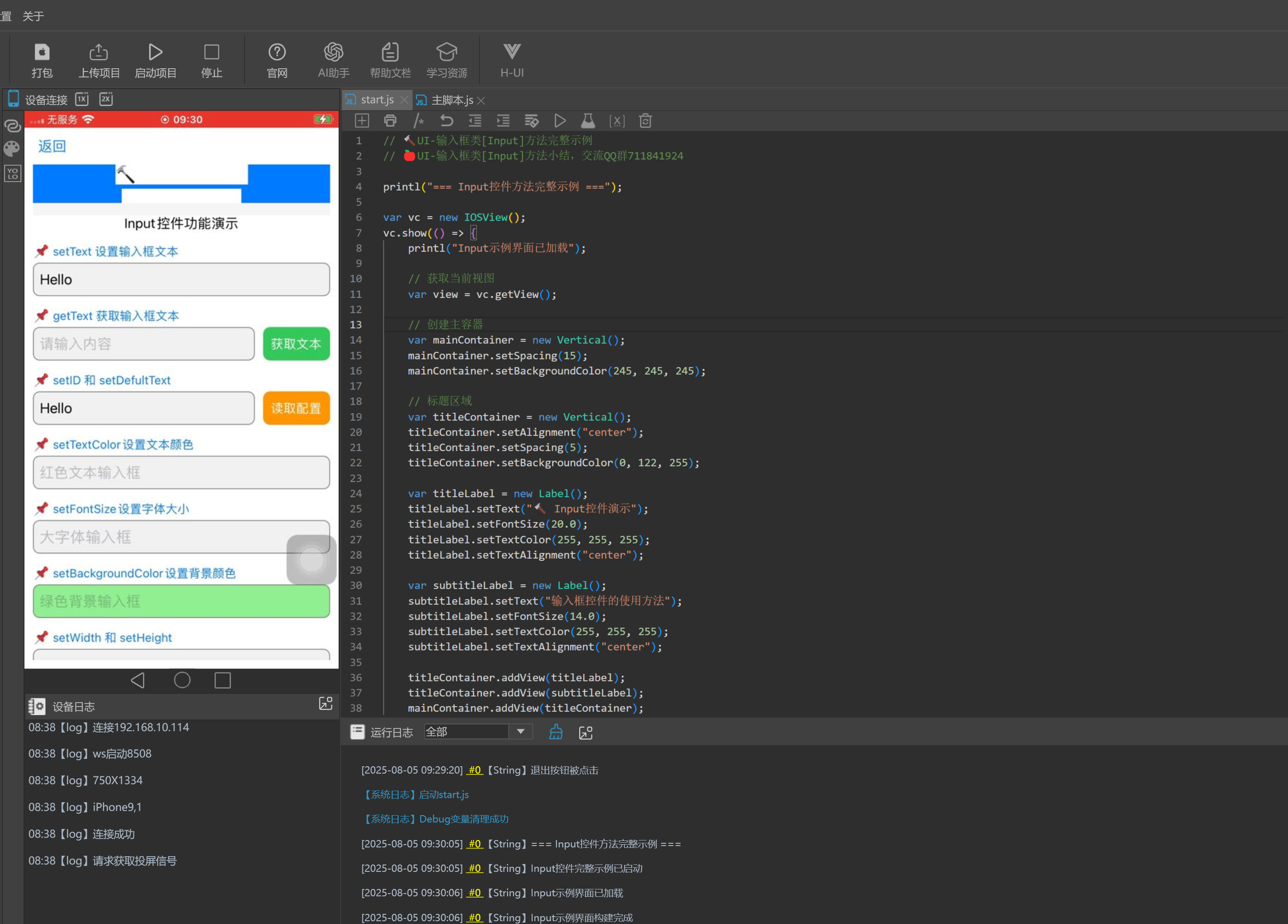Undo the last edit in the editor
The image size is (1288, 924).
pyautogui.click(x=447, y=121)
